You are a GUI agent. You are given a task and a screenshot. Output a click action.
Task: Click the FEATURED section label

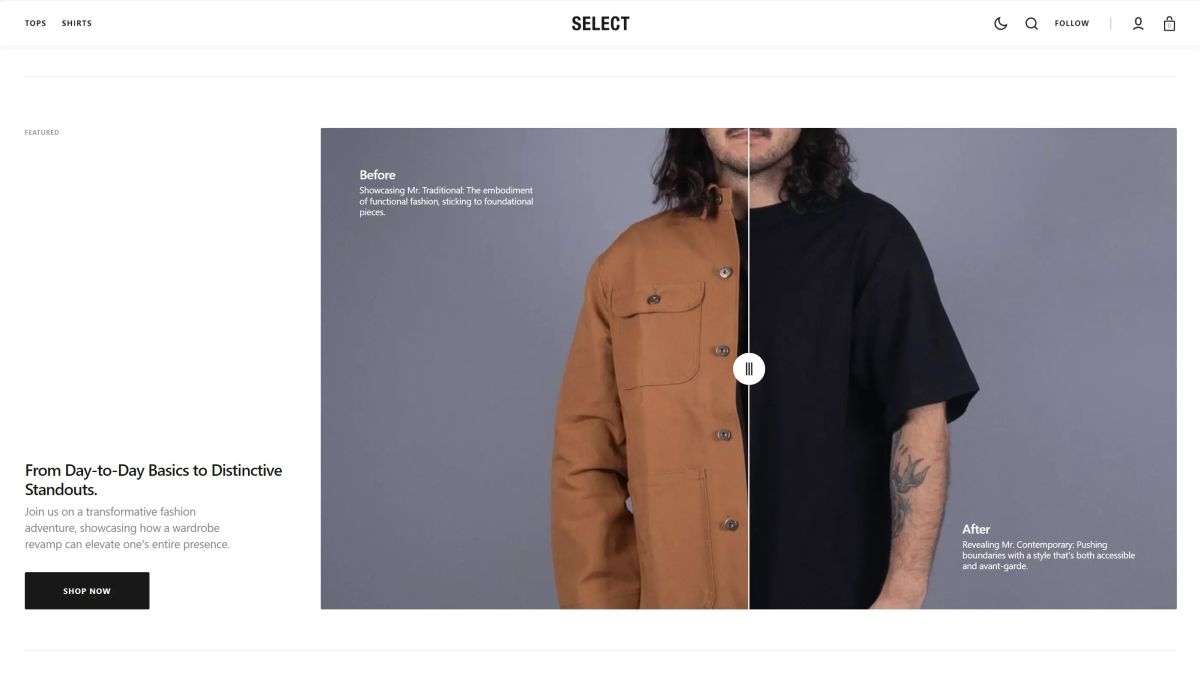tap(42, 132)
